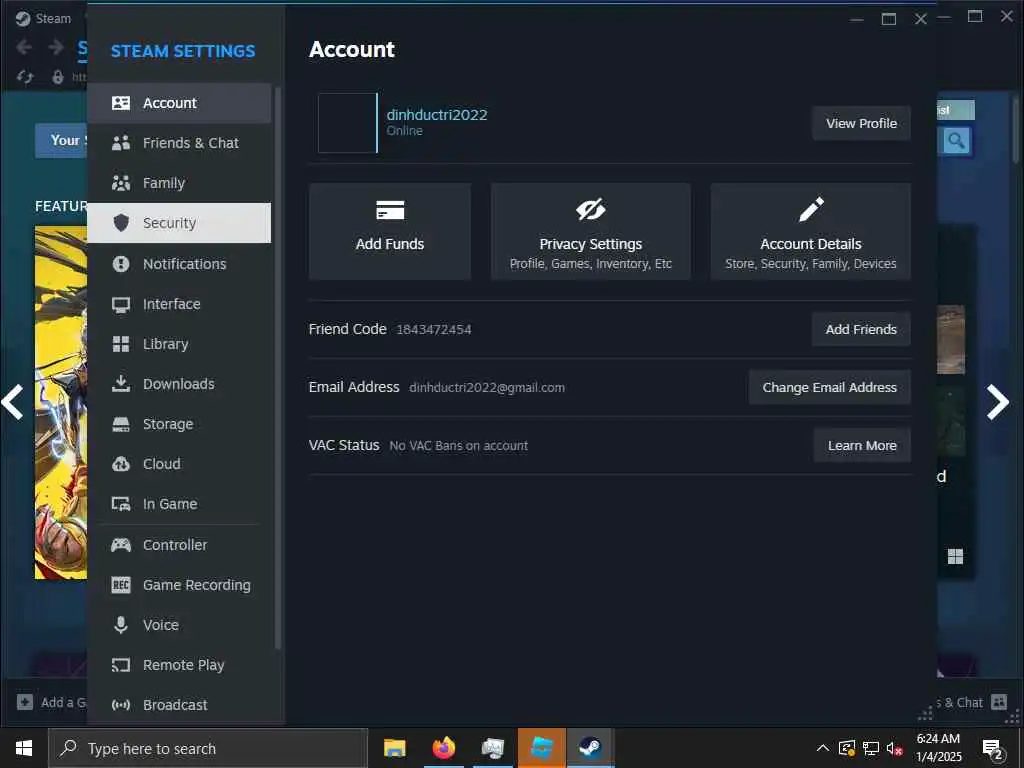Image resolution: width=1024 pixels, height=768 pixels.
Task: Click the Controller gamepad icon
Action: tap(121, 545)
